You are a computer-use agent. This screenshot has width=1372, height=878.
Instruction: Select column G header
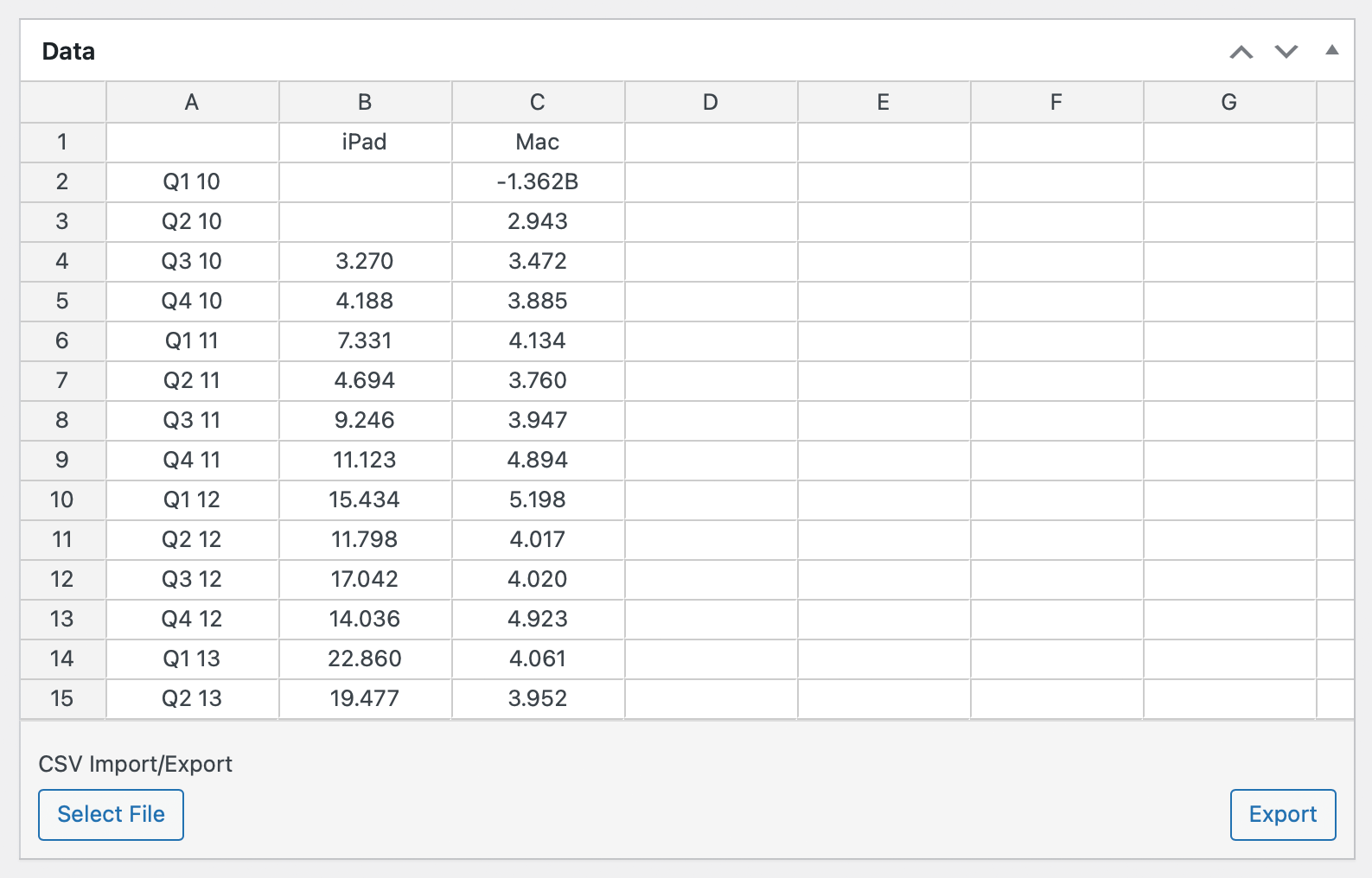click(x=1229, y=102)
